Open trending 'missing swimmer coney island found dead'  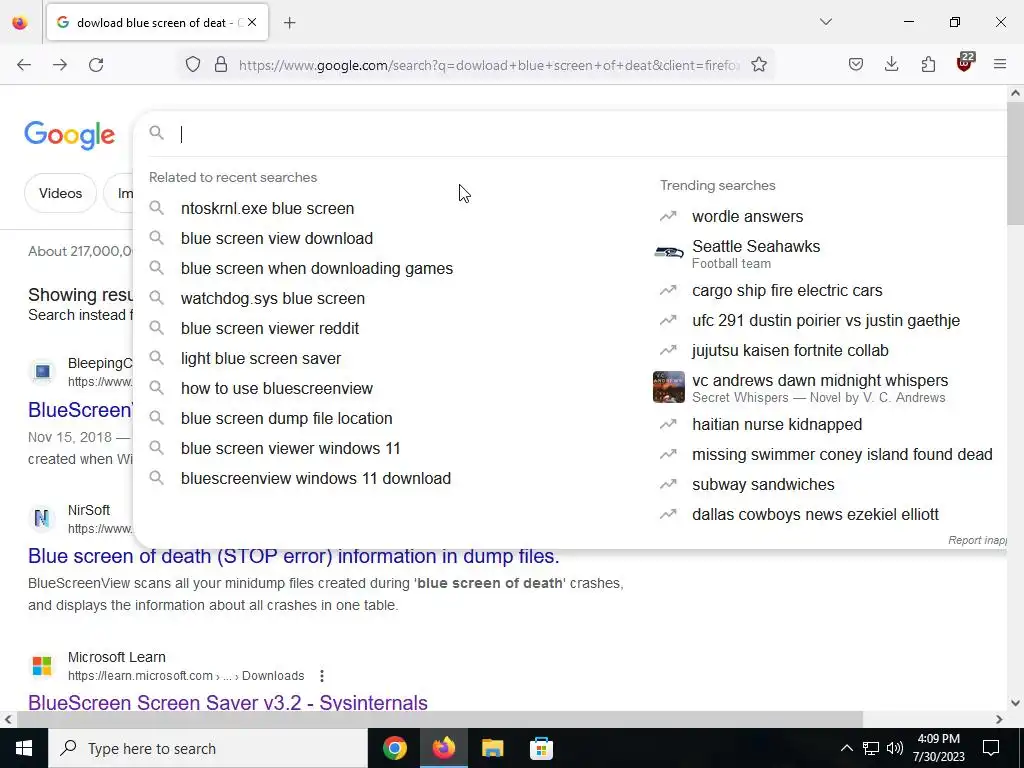842,455
